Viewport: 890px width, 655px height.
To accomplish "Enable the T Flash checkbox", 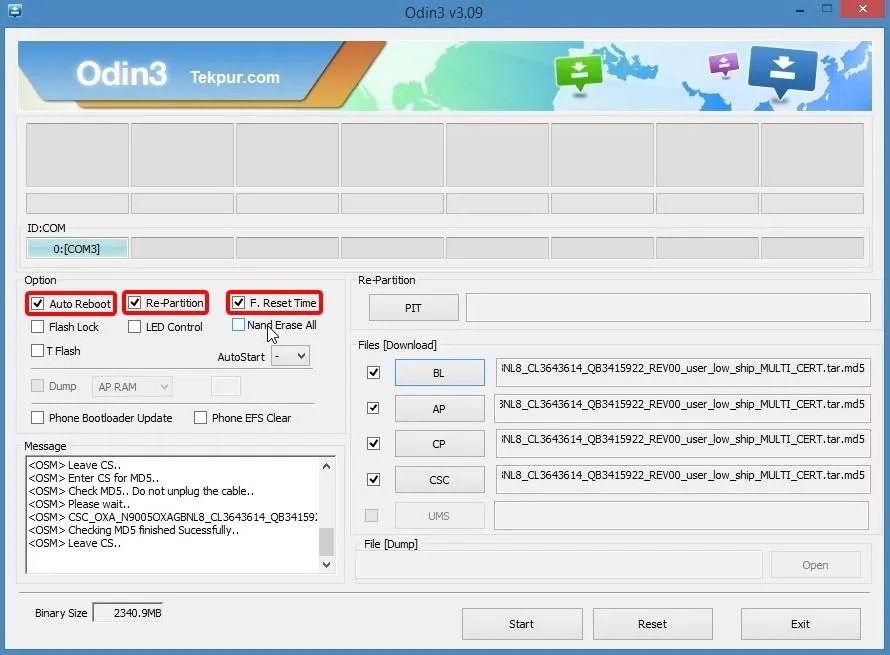I will 37,350.
